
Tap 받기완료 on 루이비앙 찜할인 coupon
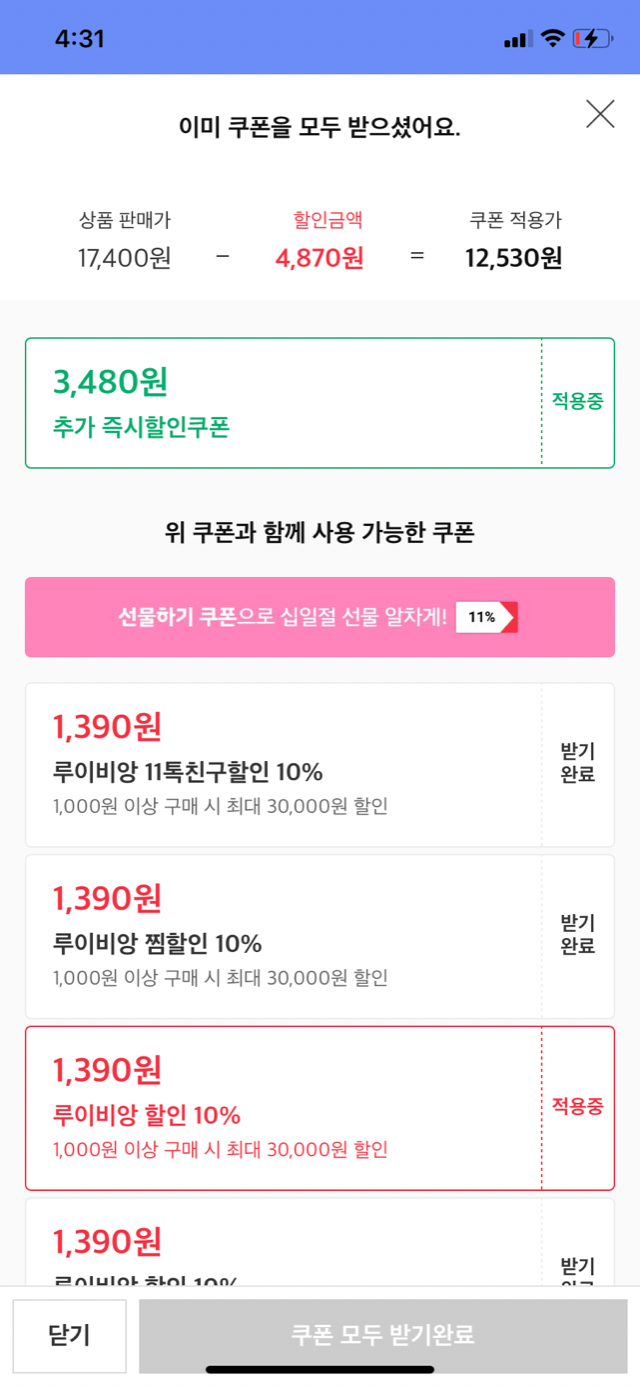578,935
